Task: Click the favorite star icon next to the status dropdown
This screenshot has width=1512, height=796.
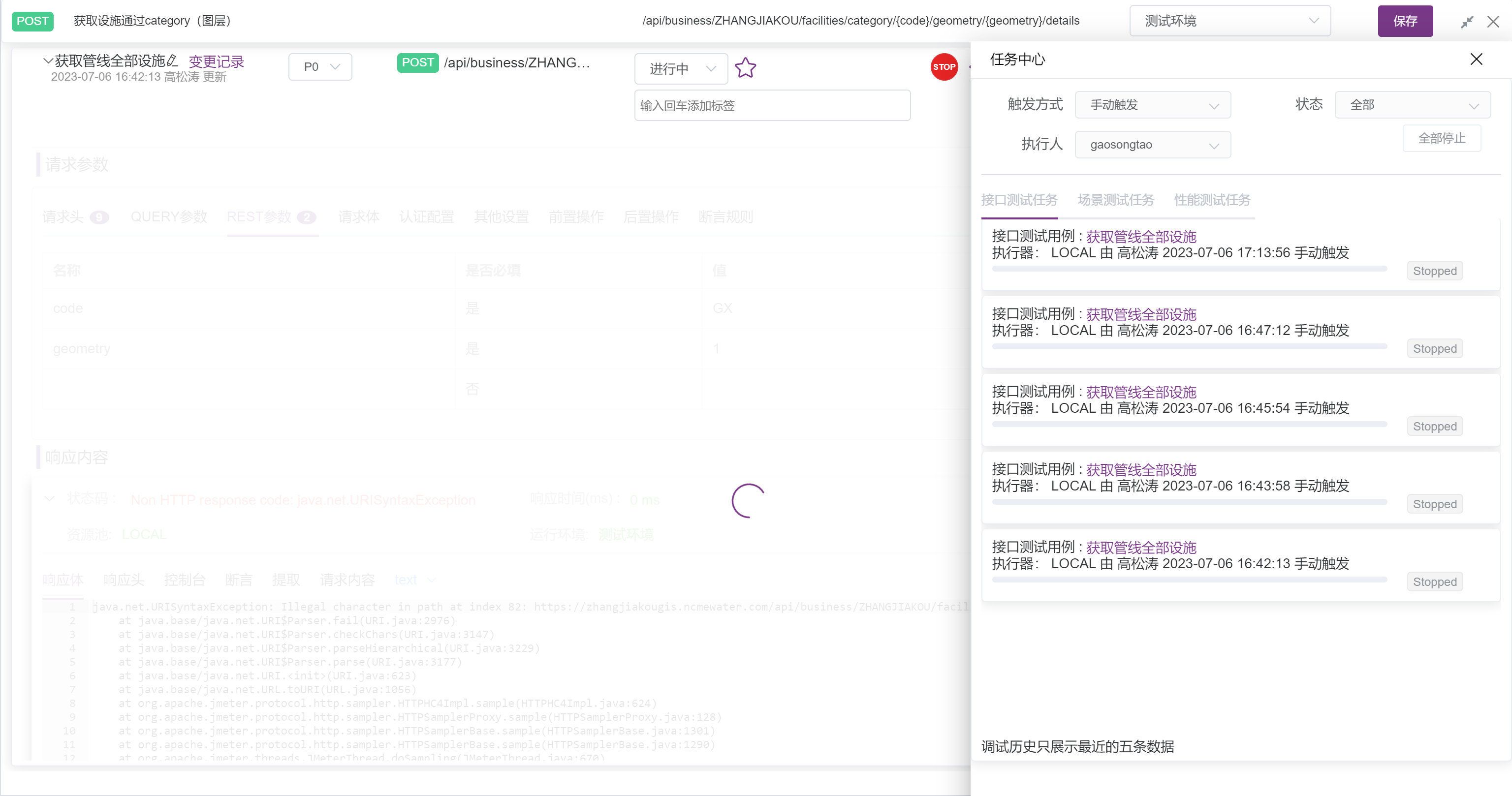Action: (x=746, y=68)
